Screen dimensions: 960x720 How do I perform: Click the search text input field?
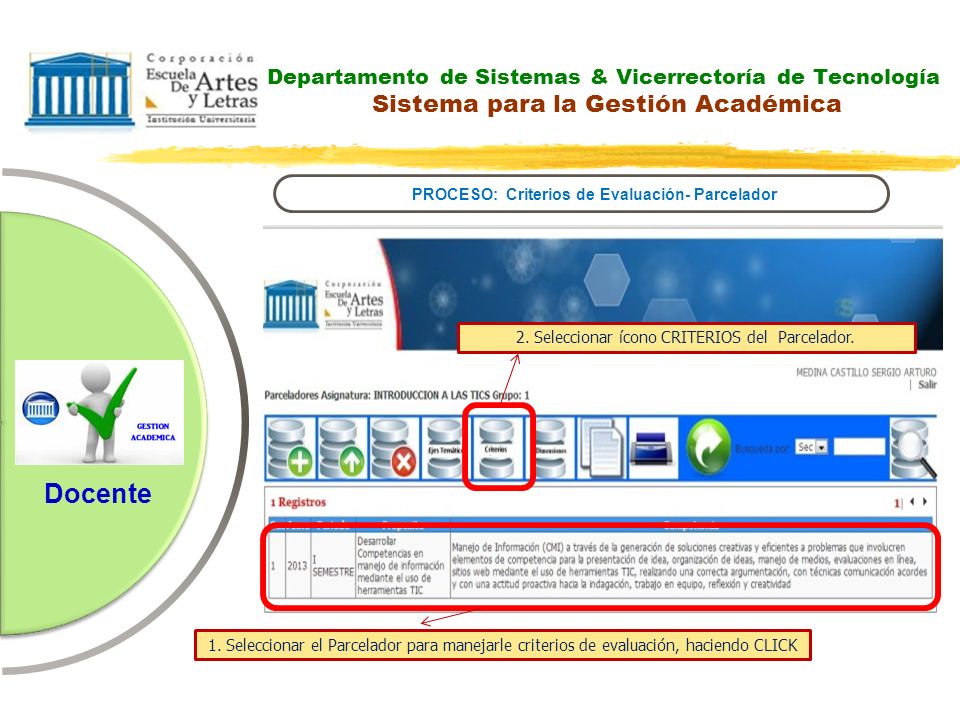[860, 447]
